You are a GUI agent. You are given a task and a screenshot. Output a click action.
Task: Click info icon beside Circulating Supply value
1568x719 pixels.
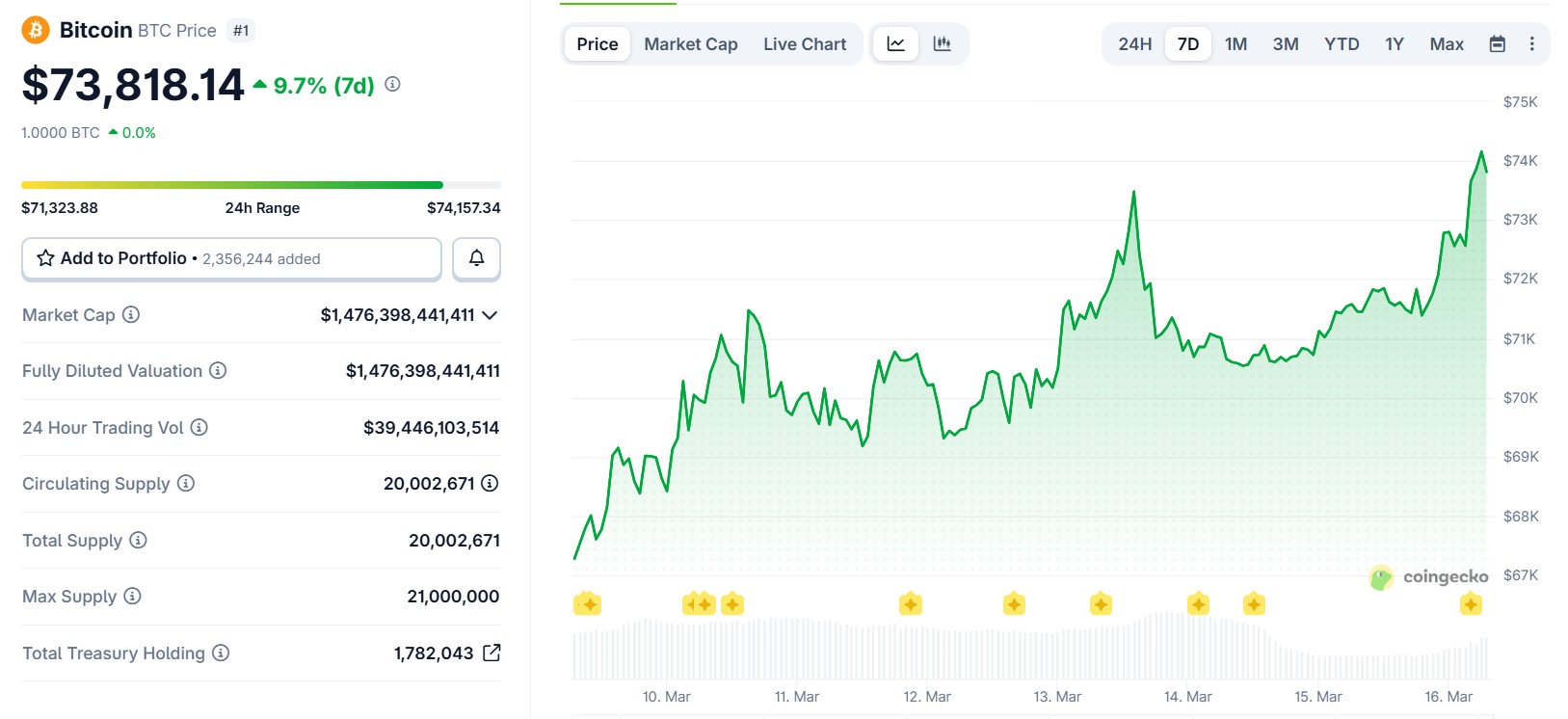tap(490, 484)
